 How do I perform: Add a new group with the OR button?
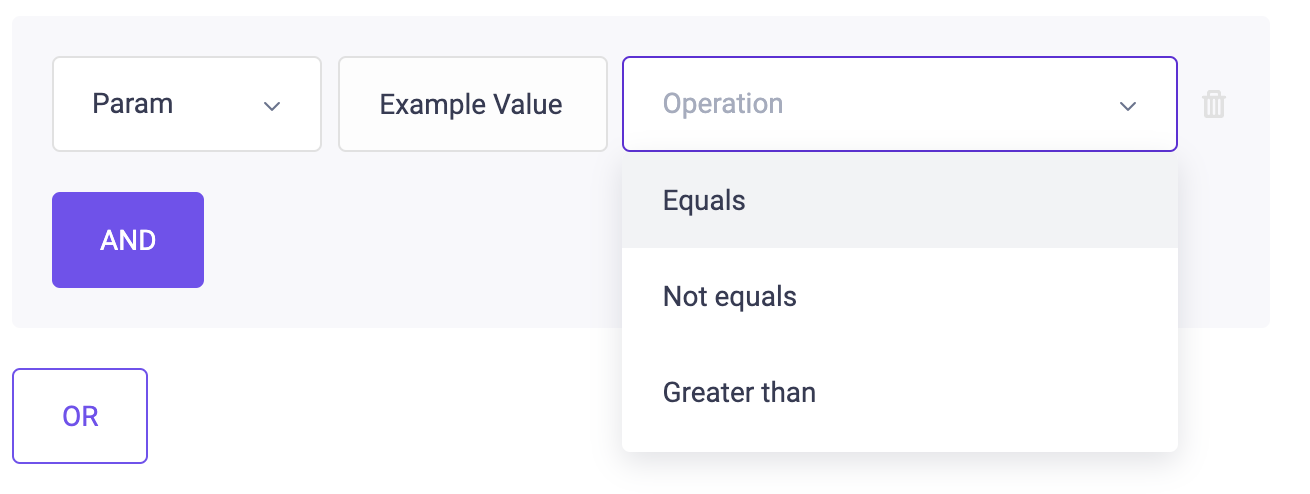point(80,416)
